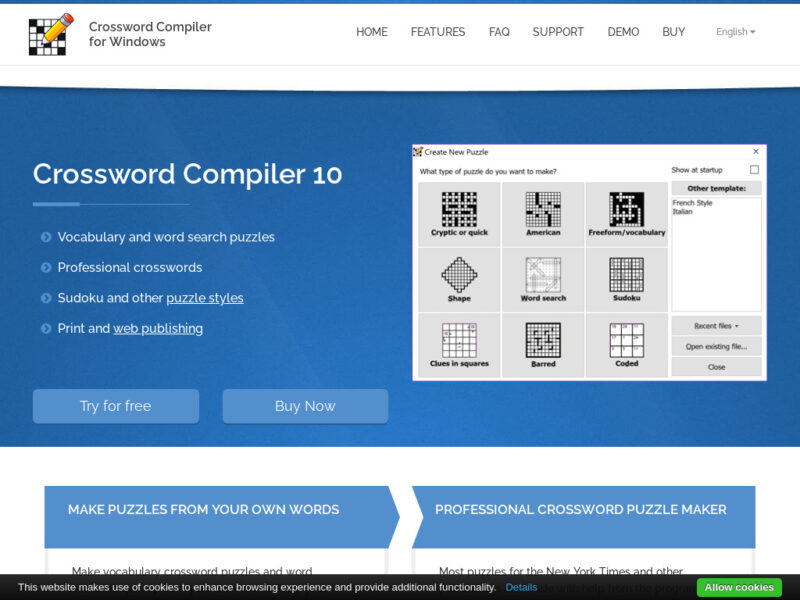800x600 pixels.
Task: Choose the Word search puzzle icon
Action: click(x=543, y=274)
